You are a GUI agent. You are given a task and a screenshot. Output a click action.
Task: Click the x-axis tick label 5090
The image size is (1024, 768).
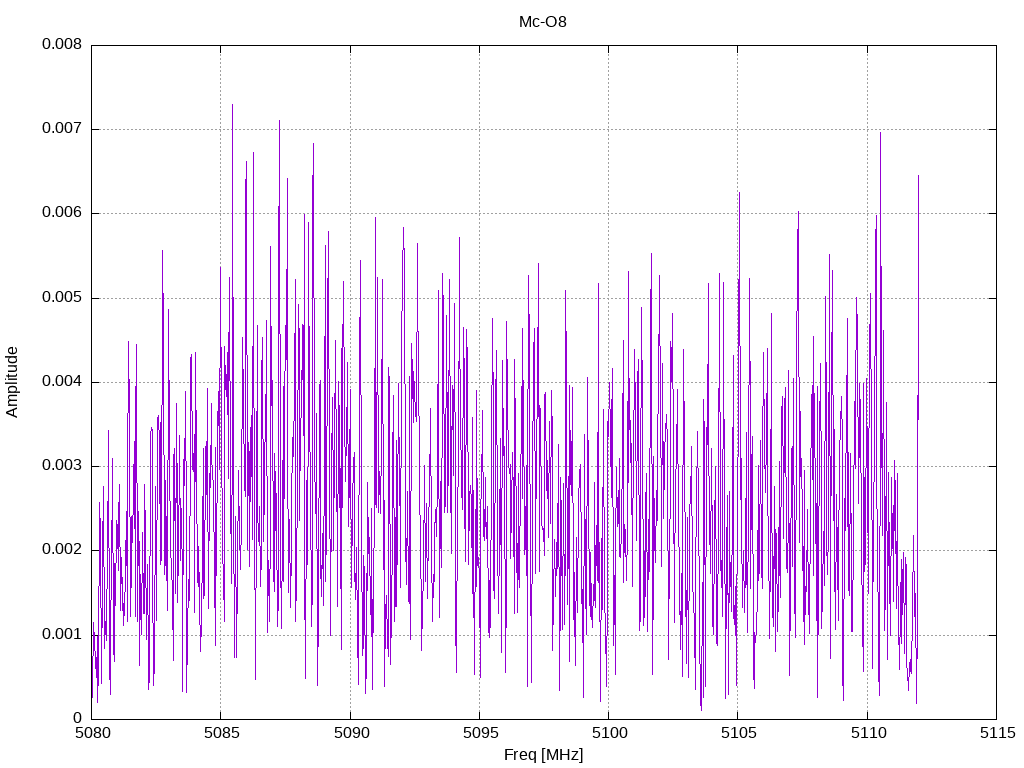click(351, 733)
